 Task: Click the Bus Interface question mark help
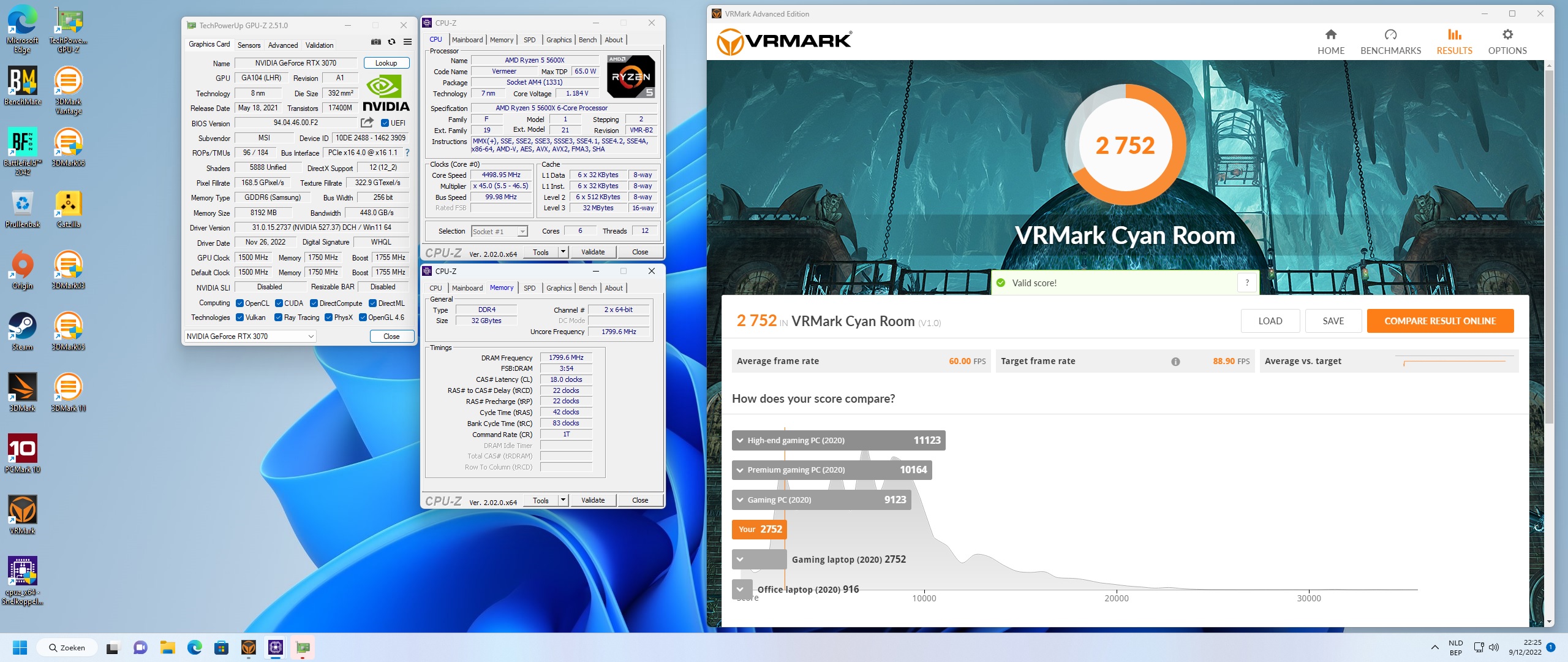[x=407, y=153]
